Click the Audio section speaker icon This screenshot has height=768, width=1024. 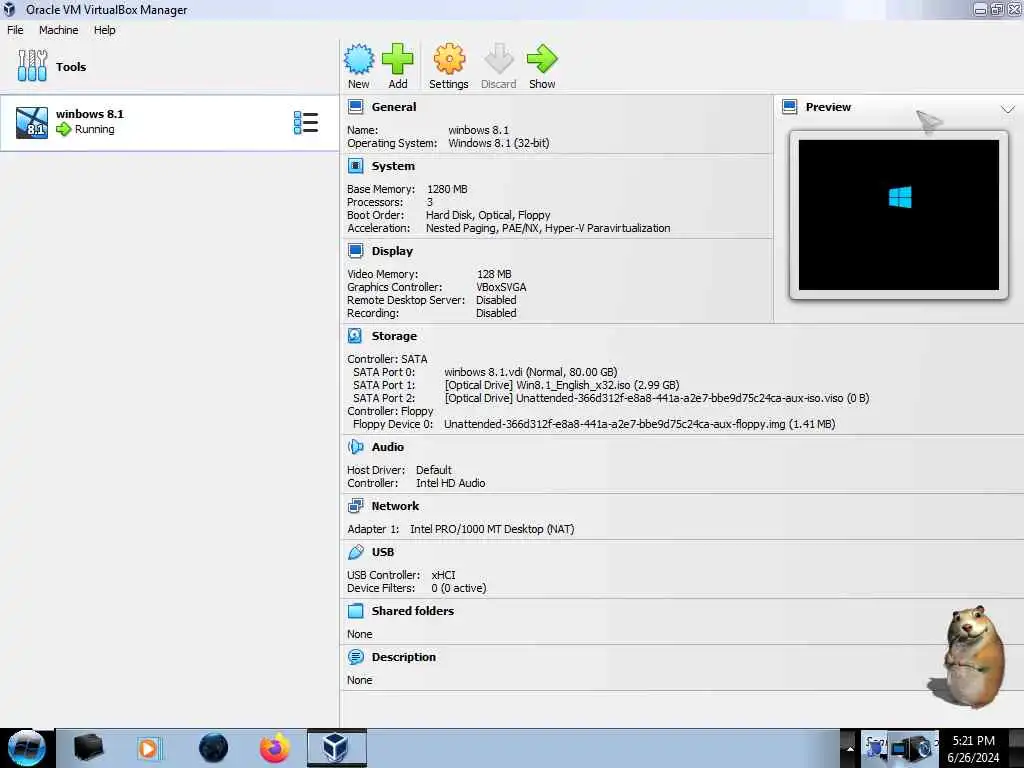[x=355, y=447]
